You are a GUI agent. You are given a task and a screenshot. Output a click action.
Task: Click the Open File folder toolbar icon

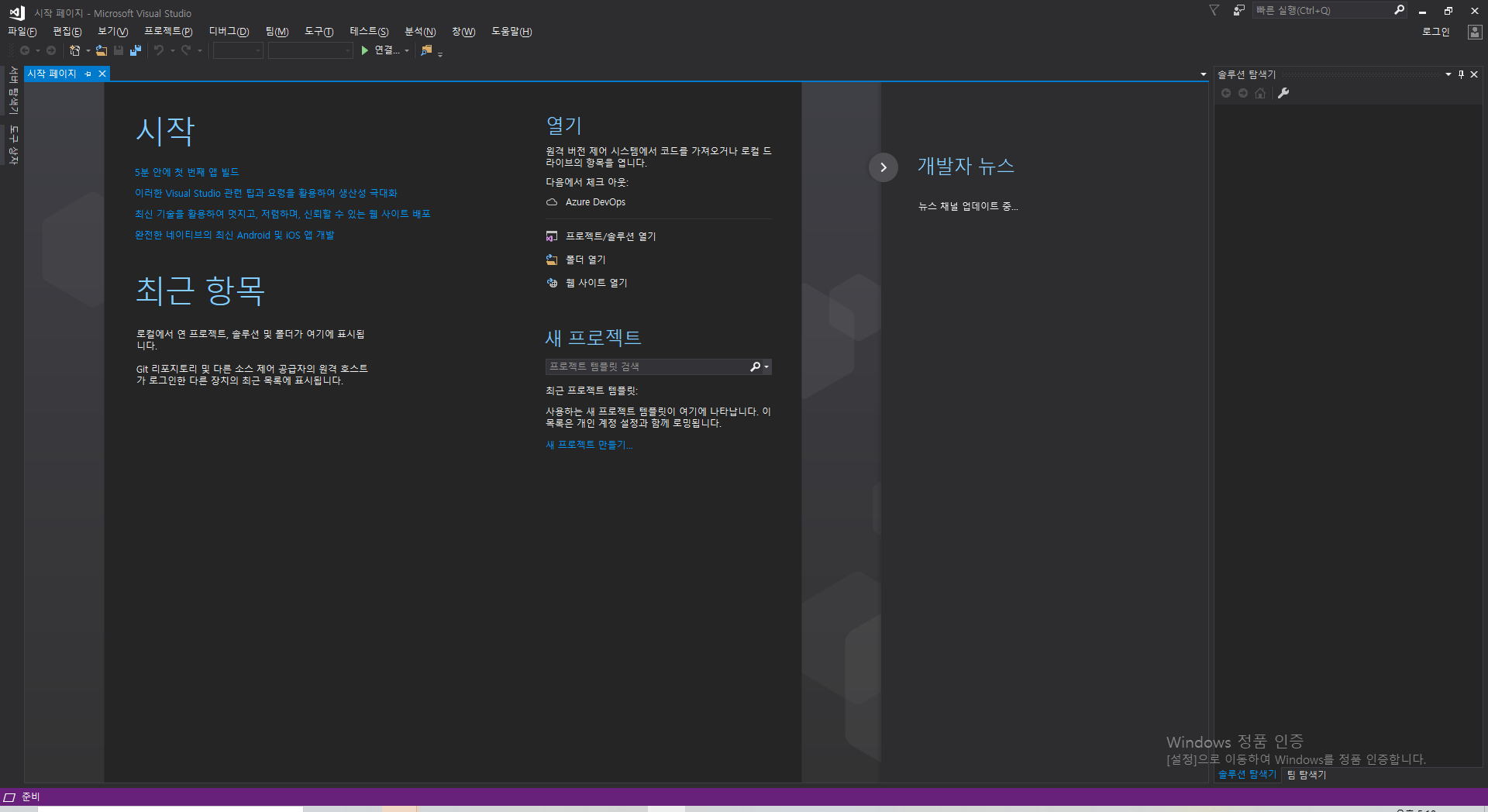pyautogui.click(x=102, y=50)
